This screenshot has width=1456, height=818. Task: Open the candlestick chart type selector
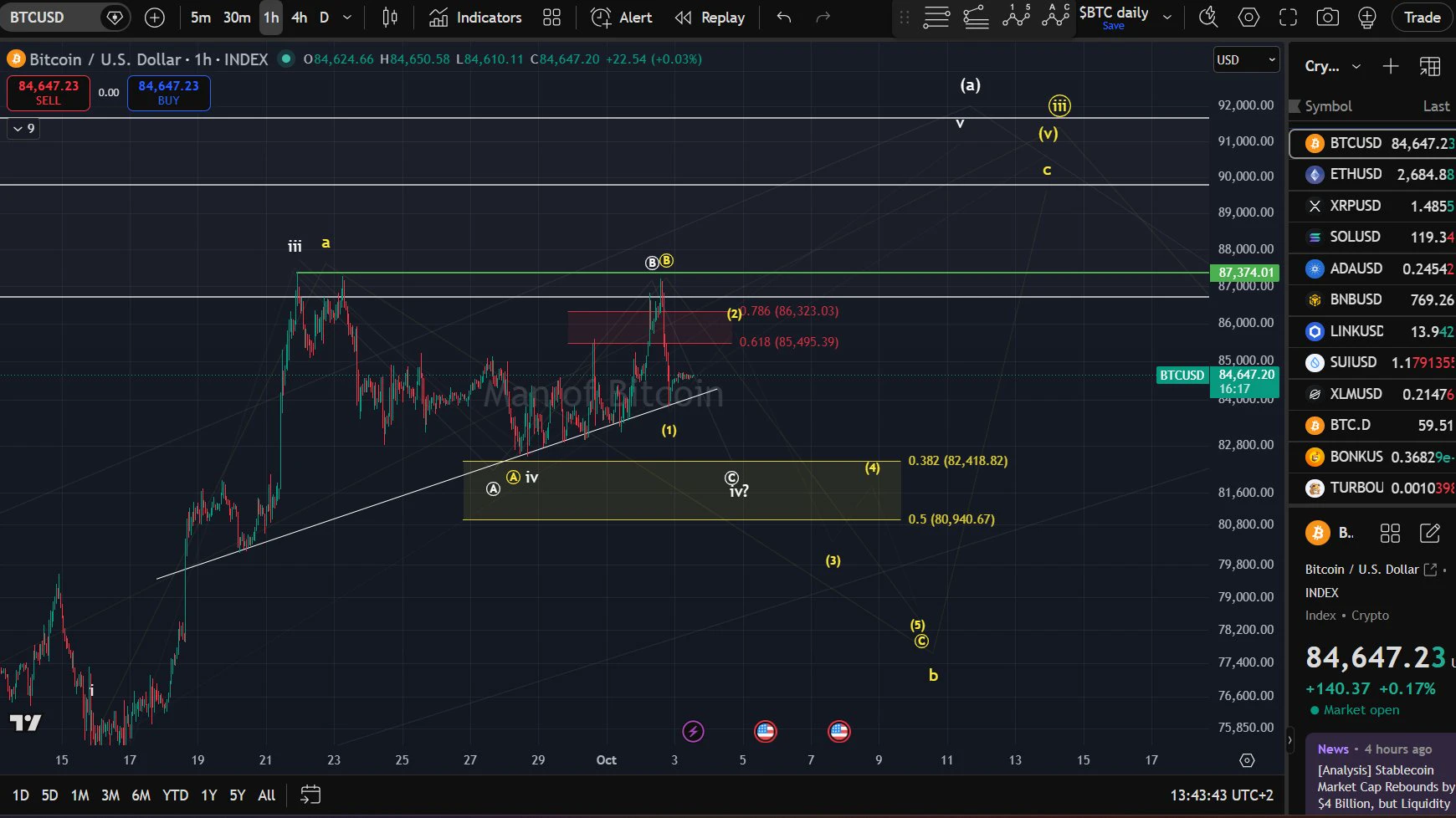[390, 18]
